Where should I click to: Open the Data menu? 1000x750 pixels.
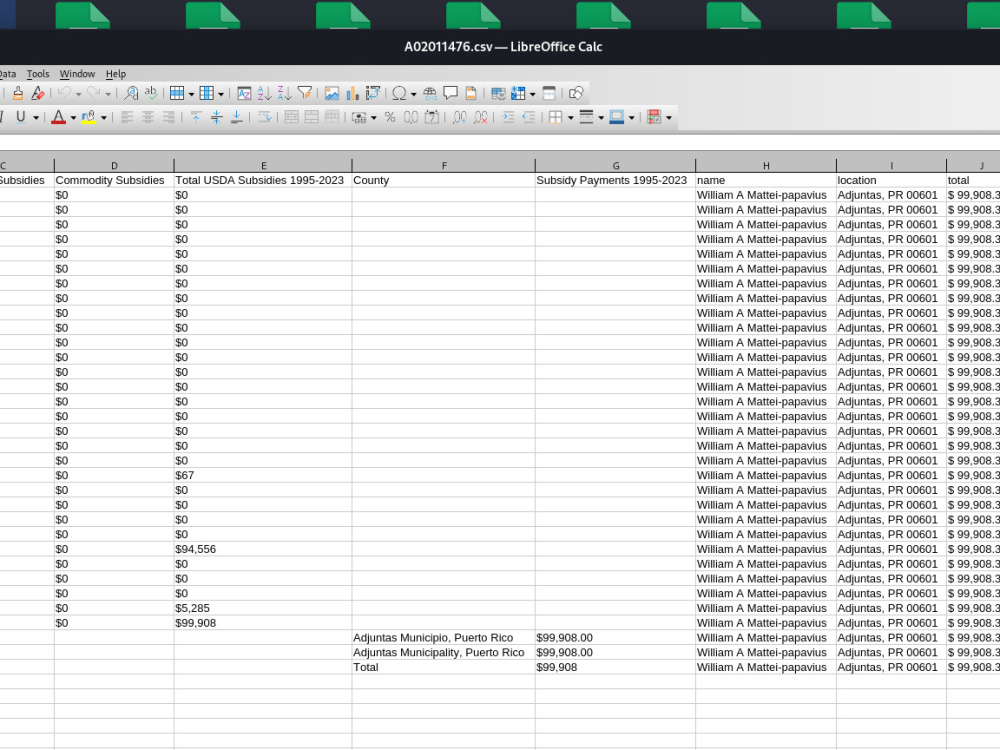[x=8, y=73]
